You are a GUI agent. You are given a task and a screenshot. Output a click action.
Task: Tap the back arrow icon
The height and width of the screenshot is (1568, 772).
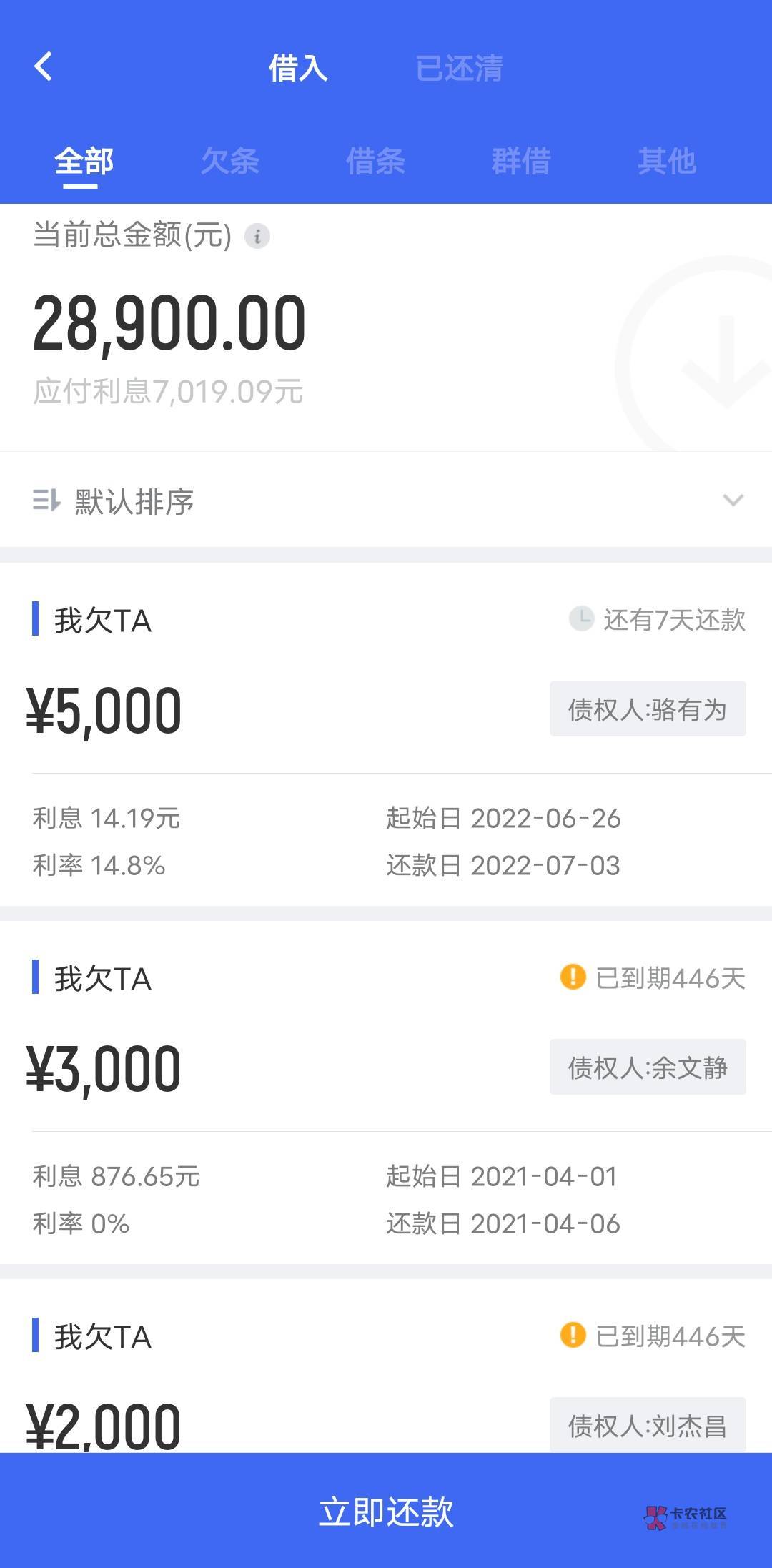coord(44,66)
